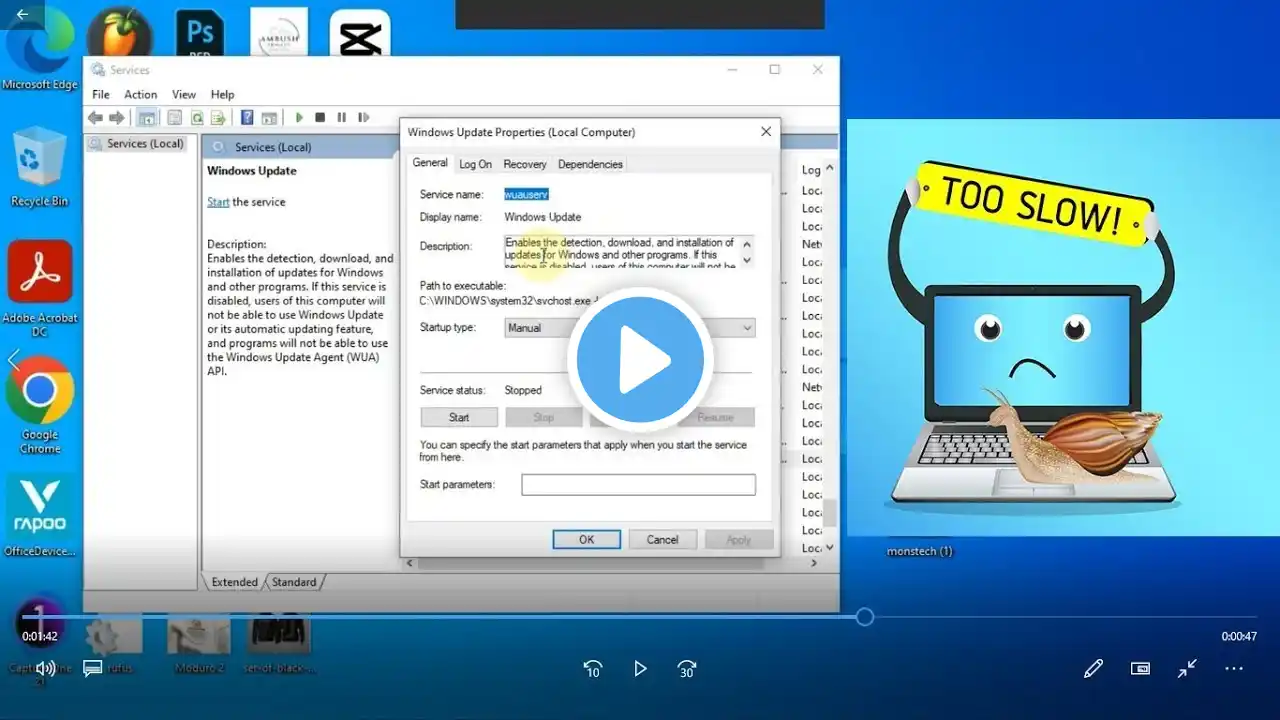Image resolution: width=1280 pixels, height=720 pixels.
Task: Click the Start parameters input field
Action: (x=638, y=485)
